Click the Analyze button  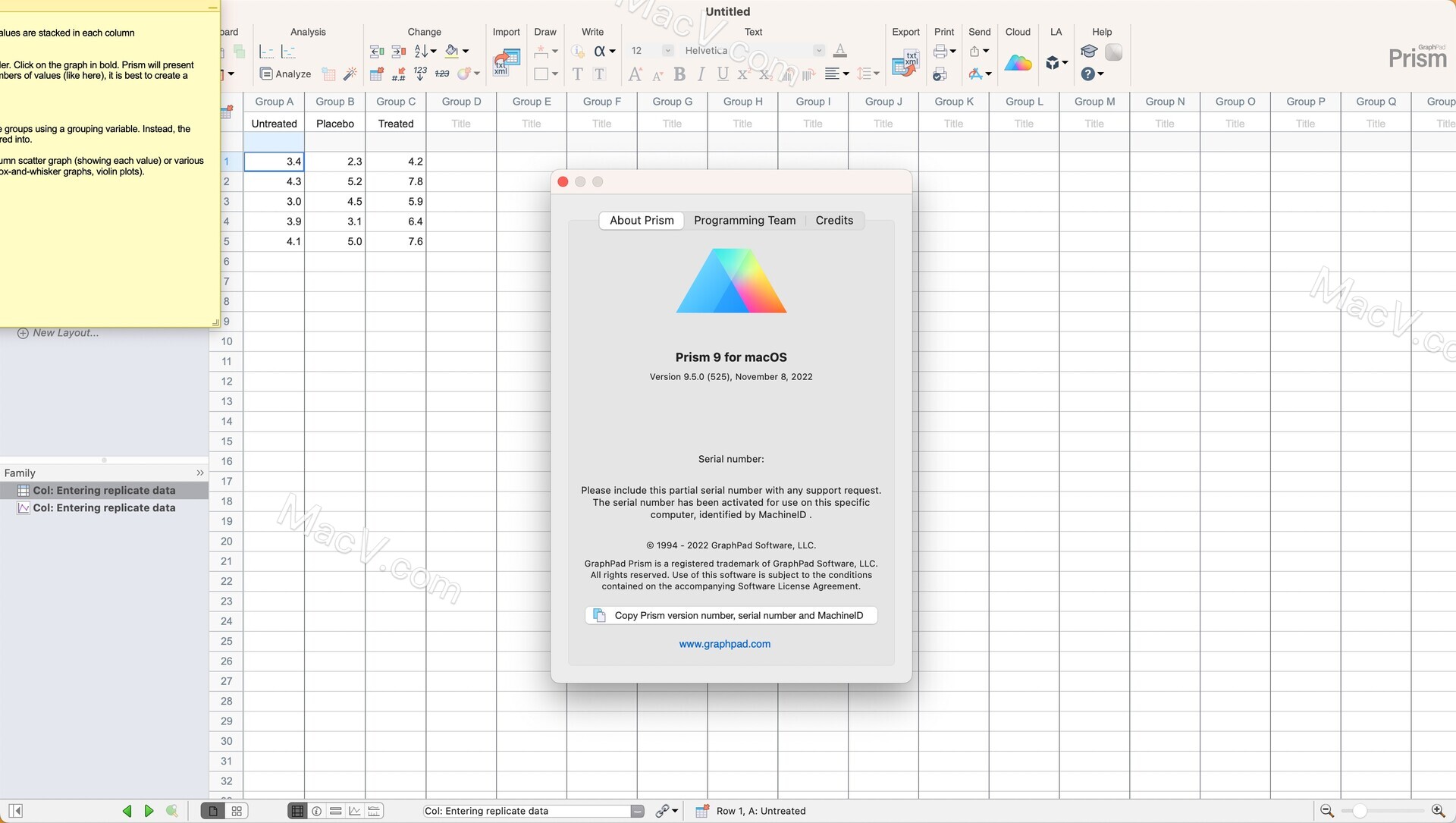point(285,74)
